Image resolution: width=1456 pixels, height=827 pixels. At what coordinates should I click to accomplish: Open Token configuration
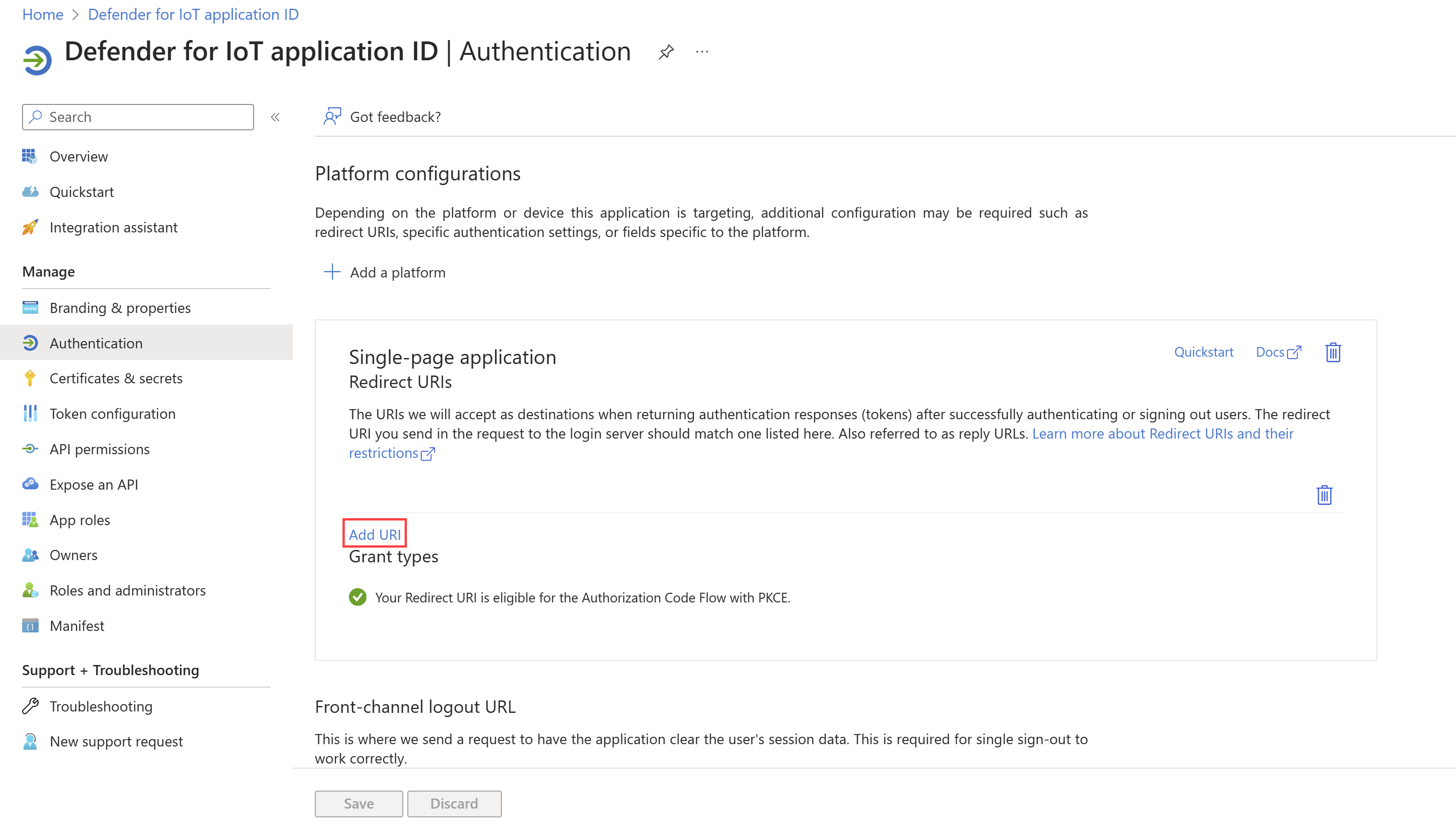(x=112, y=413)
